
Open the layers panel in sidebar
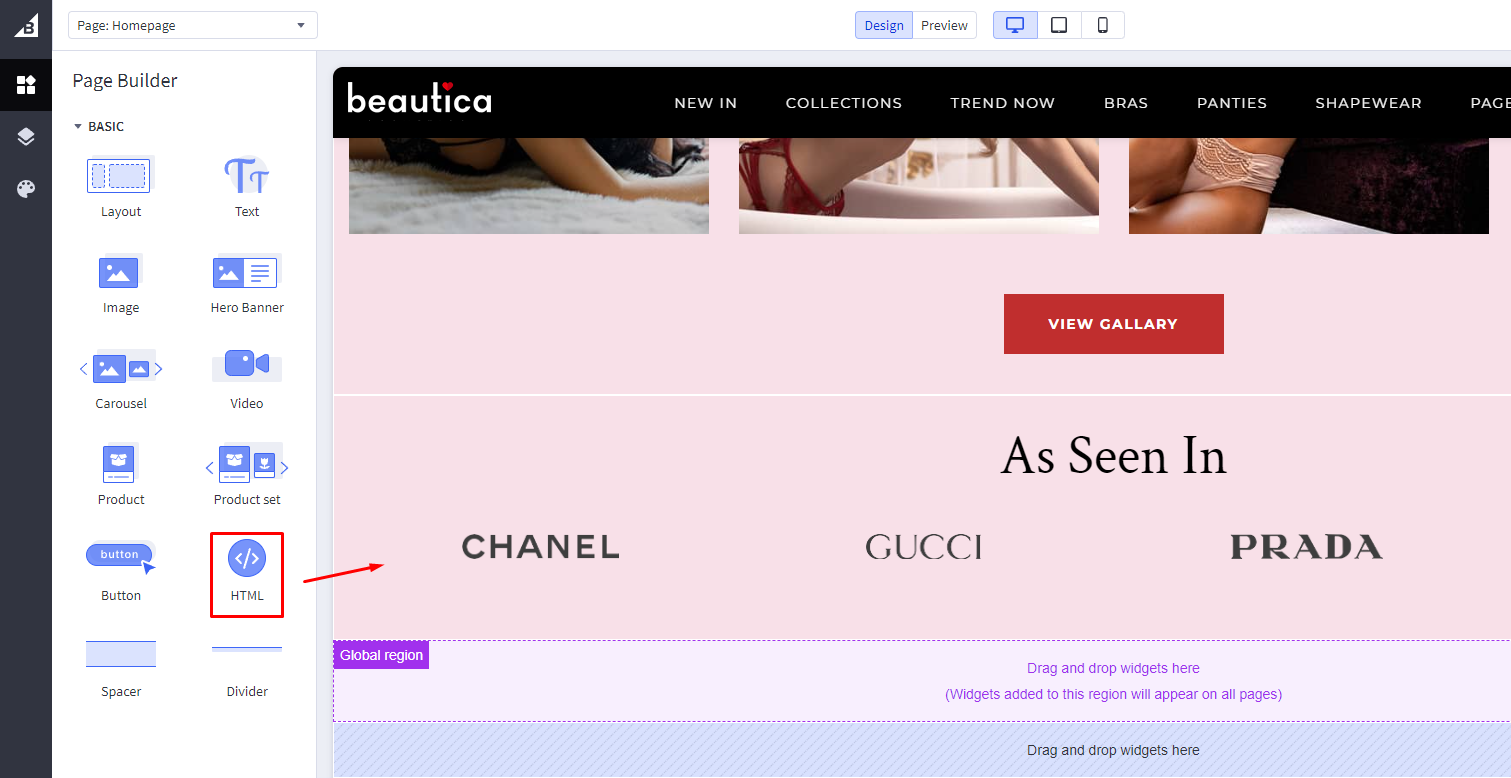click(26, 137)
